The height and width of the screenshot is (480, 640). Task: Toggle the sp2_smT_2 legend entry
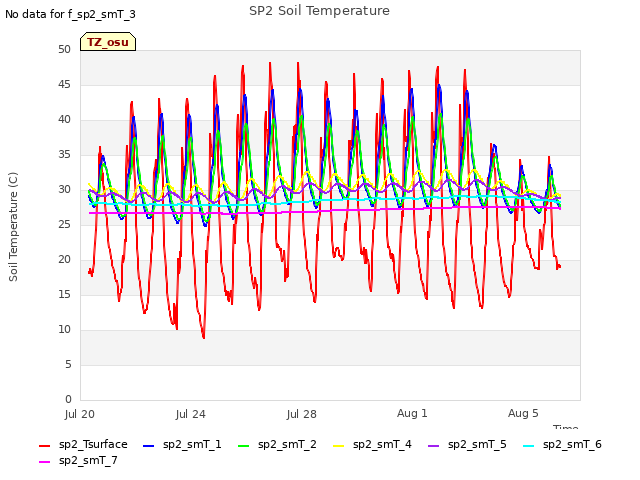click(x=277, y=444)
